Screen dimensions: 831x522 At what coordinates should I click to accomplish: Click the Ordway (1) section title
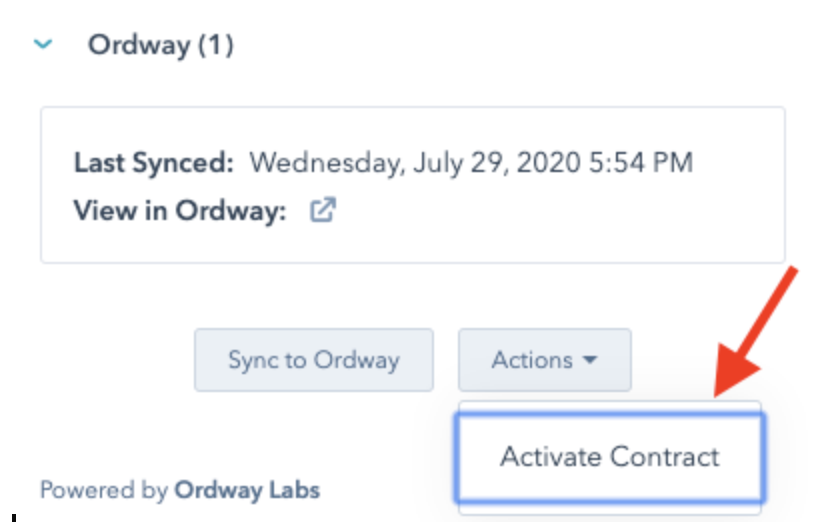(161, 45)
